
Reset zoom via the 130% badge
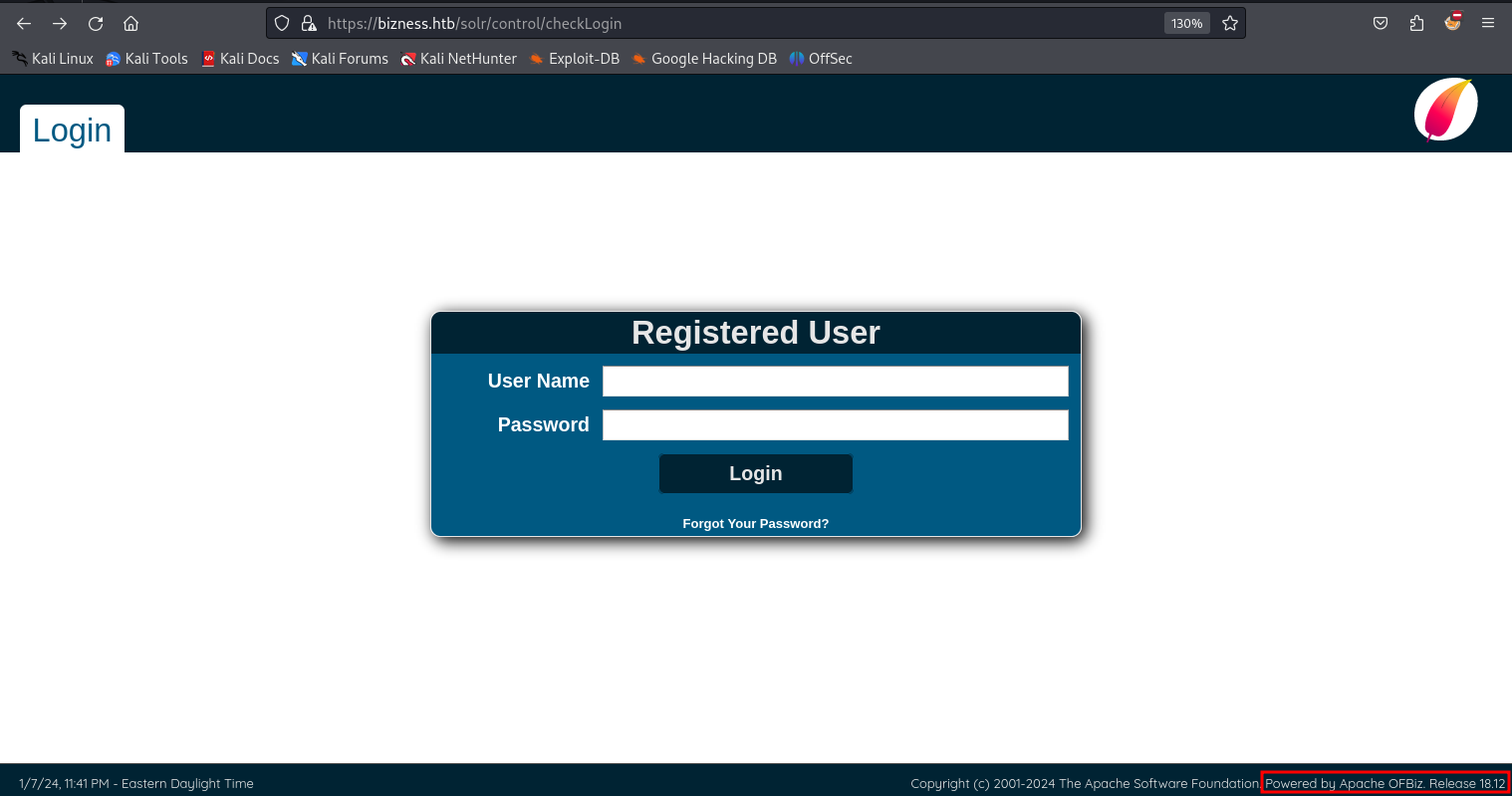click(1186, 23)
